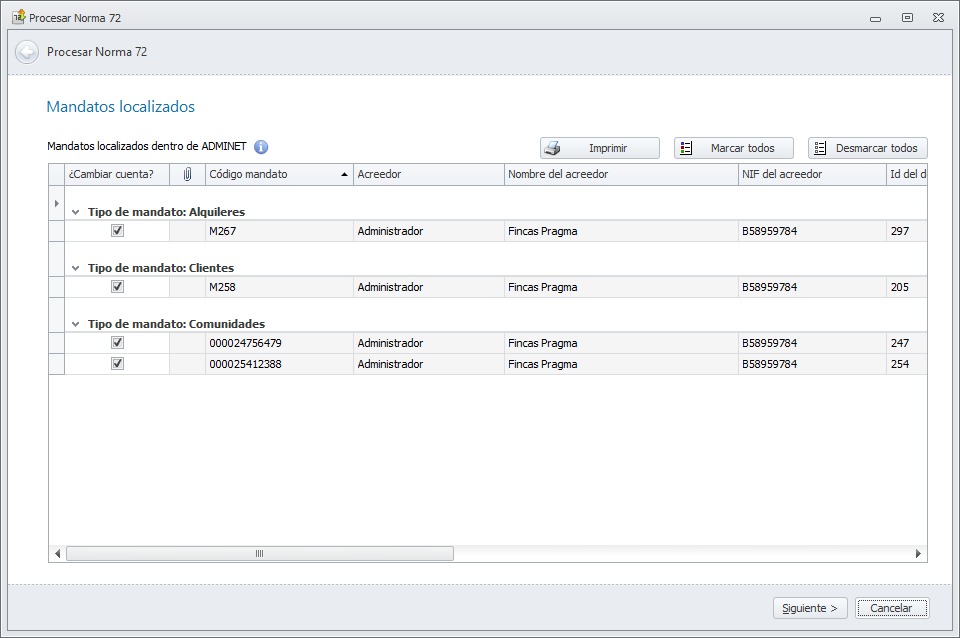Click the row indicator arrow at grid left
Screen dimensions: 960x638
click(x=56, y=203)
